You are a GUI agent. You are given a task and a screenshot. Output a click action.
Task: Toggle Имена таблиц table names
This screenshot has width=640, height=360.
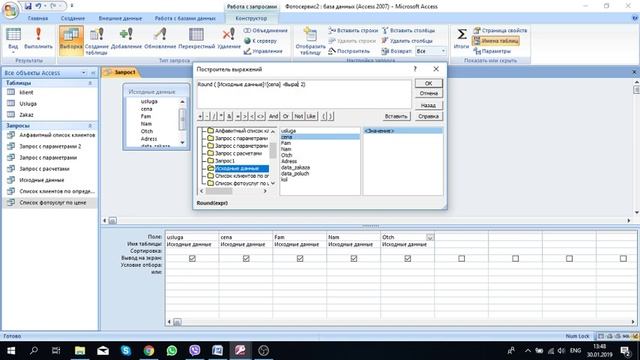496,41
